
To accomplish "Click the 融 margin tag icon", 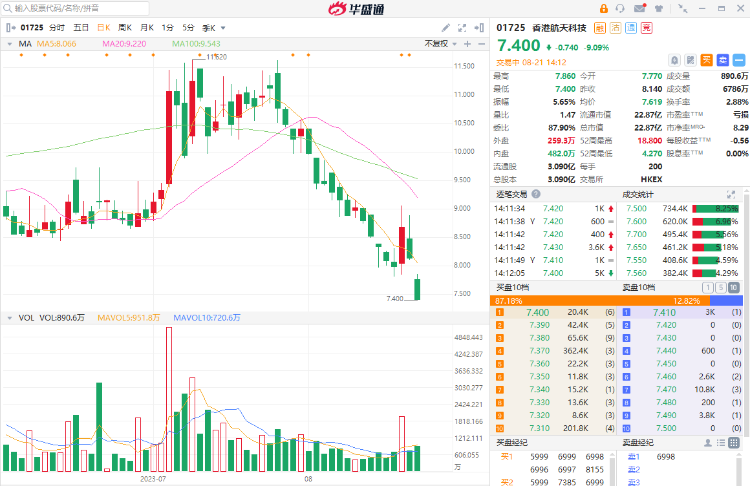I will pyautogui.click(x=600, y=28).
